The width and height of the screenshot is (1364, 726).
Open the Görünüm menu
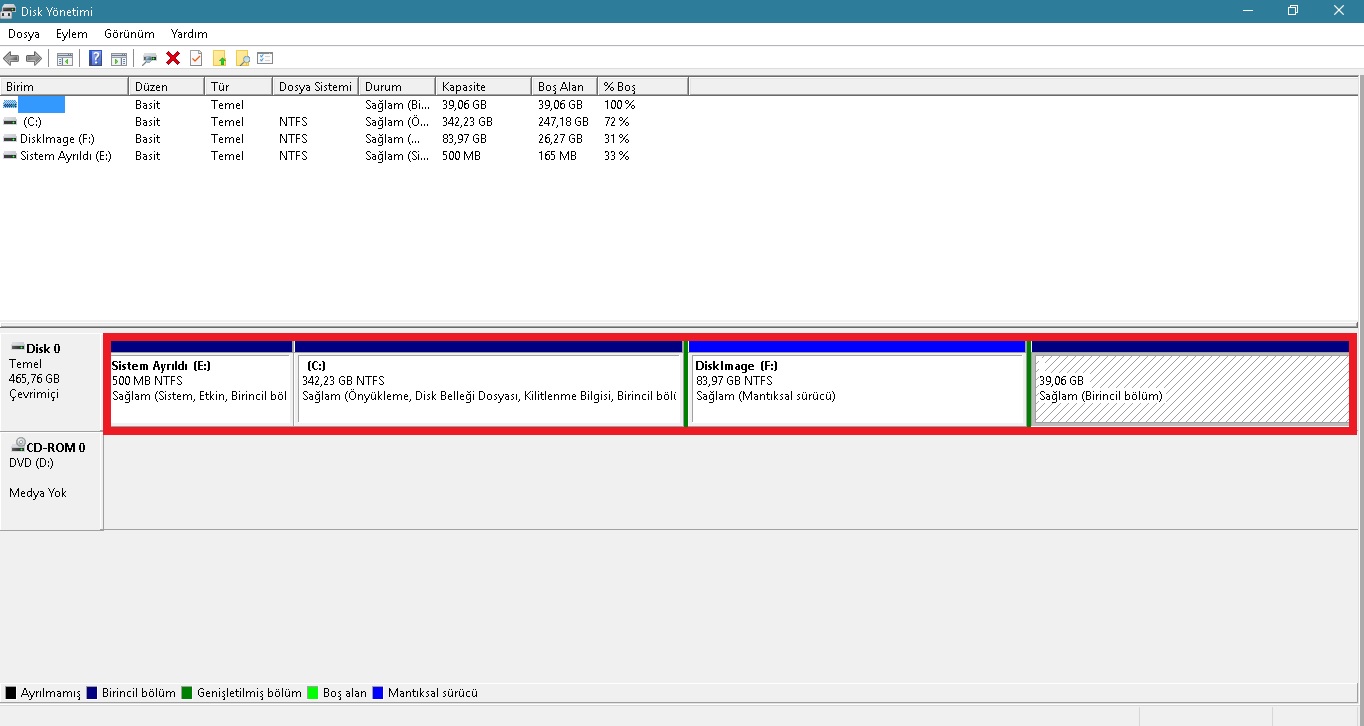pos(129,34)
